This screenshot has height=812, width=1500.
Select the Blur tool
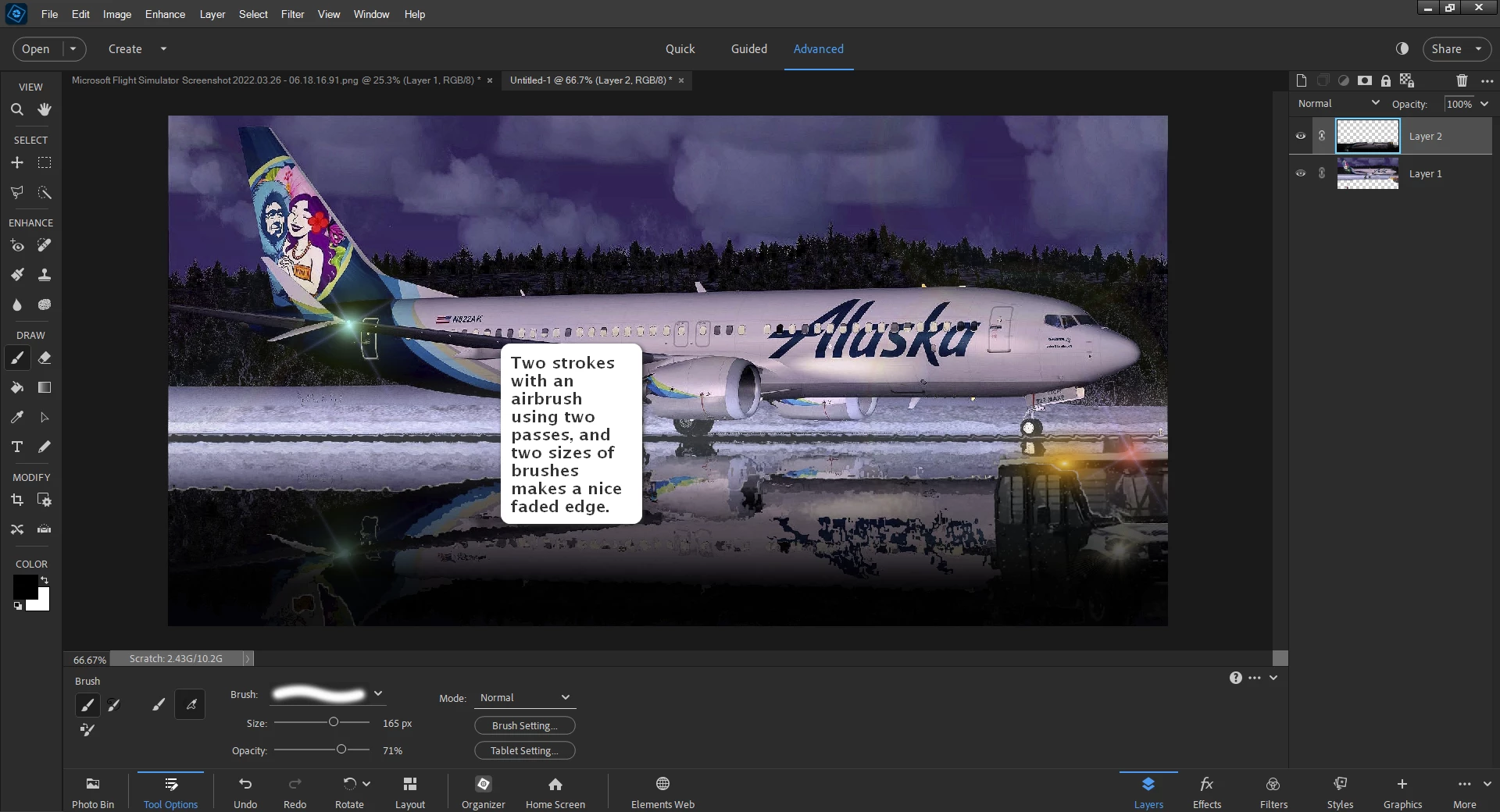point(17,304)
